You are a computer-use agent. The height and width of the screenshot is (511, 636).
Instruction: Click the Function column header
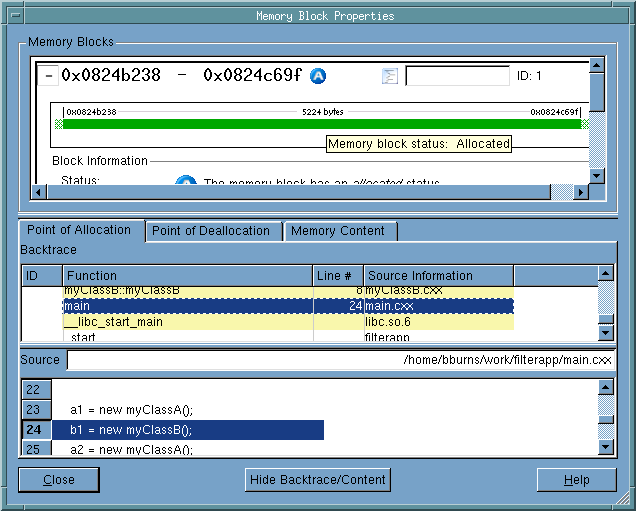pyautogui.click(x=187, y=275)
